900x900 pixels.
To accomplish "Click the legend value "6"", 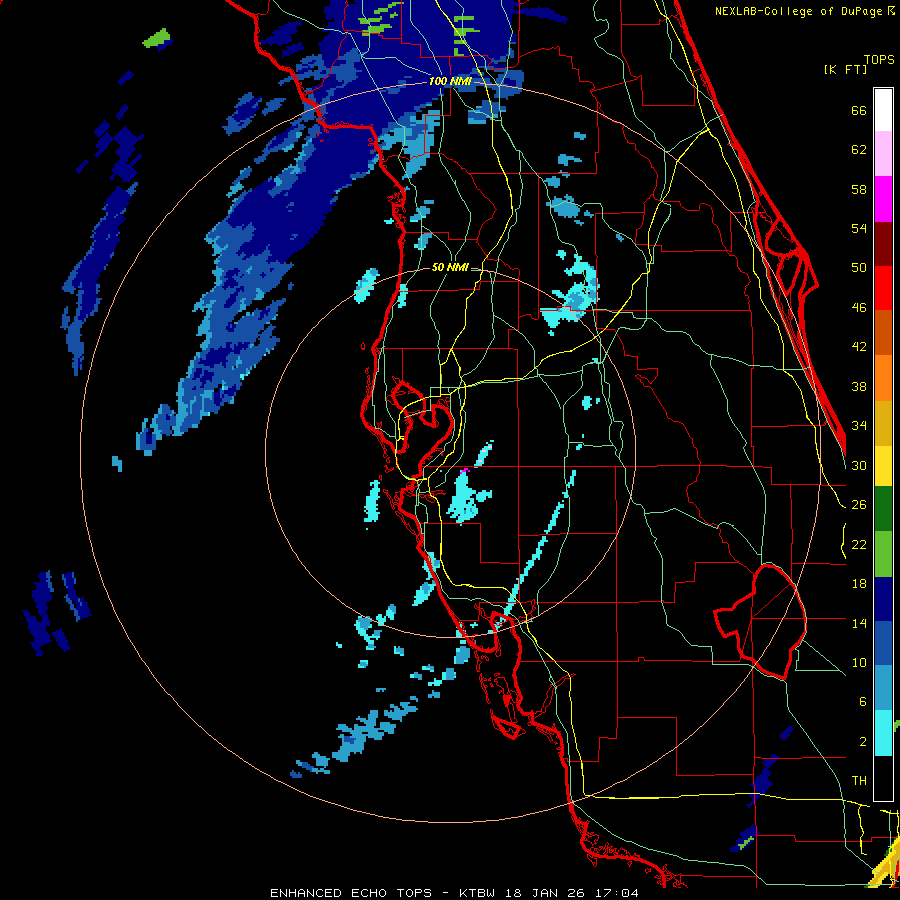I will coord(862,702).
